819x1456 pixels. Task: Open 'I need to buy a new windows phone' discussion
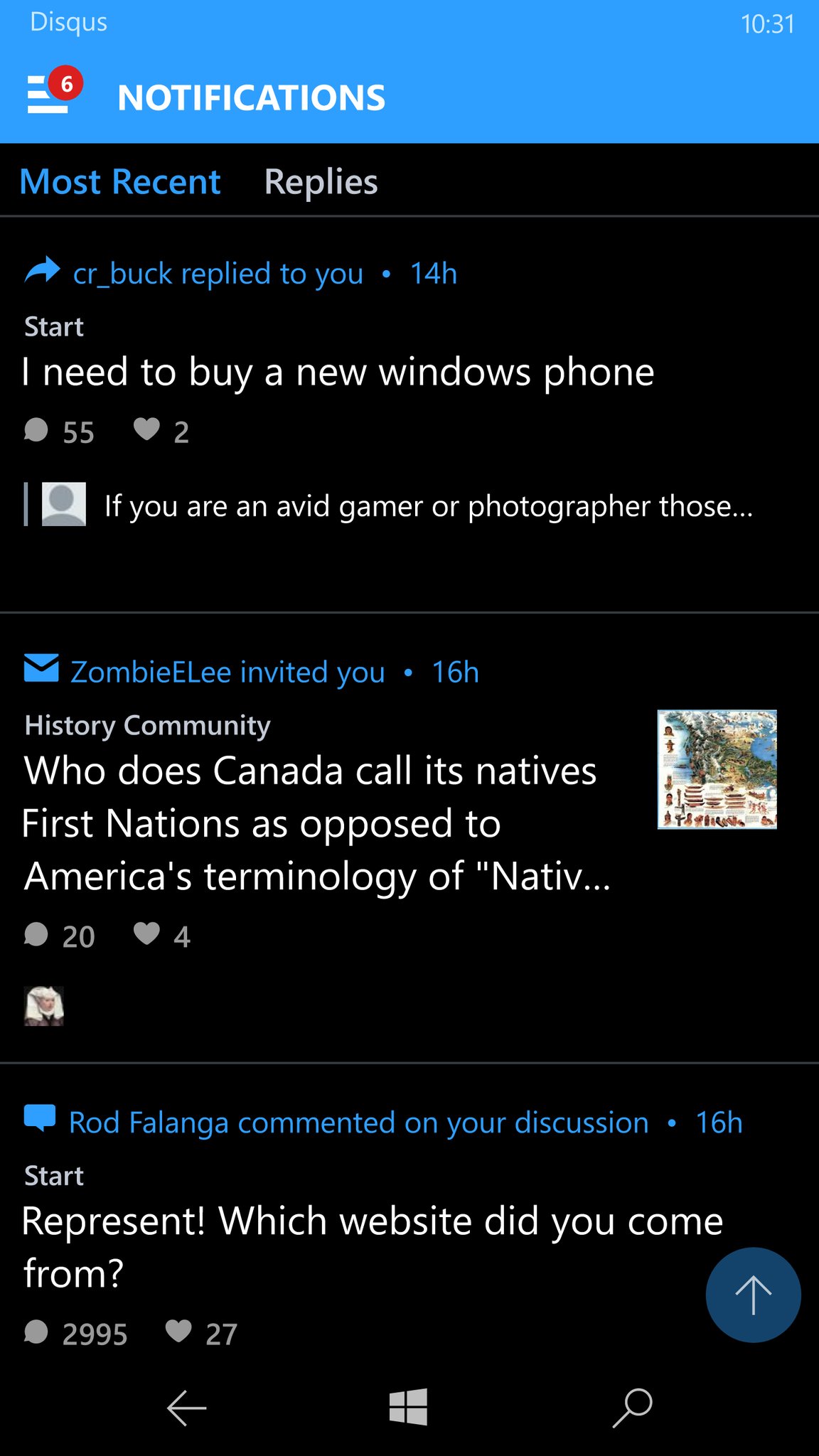pos(338,373)
